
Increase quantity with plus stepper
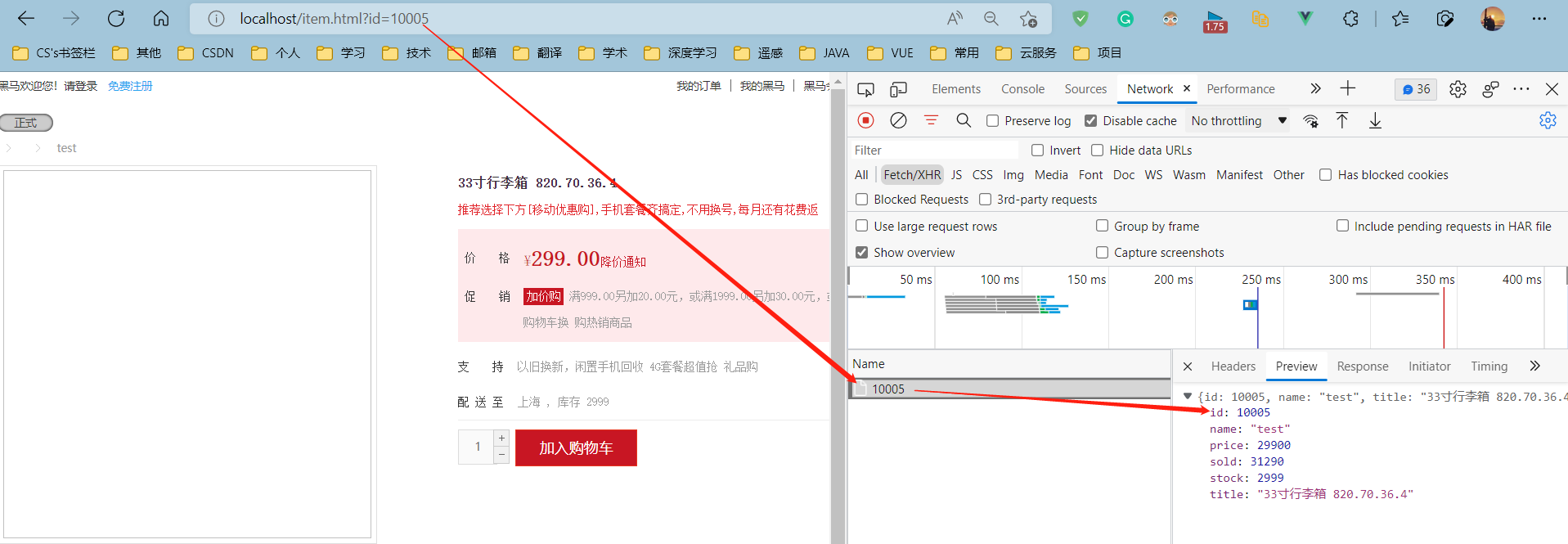[501, 438]
